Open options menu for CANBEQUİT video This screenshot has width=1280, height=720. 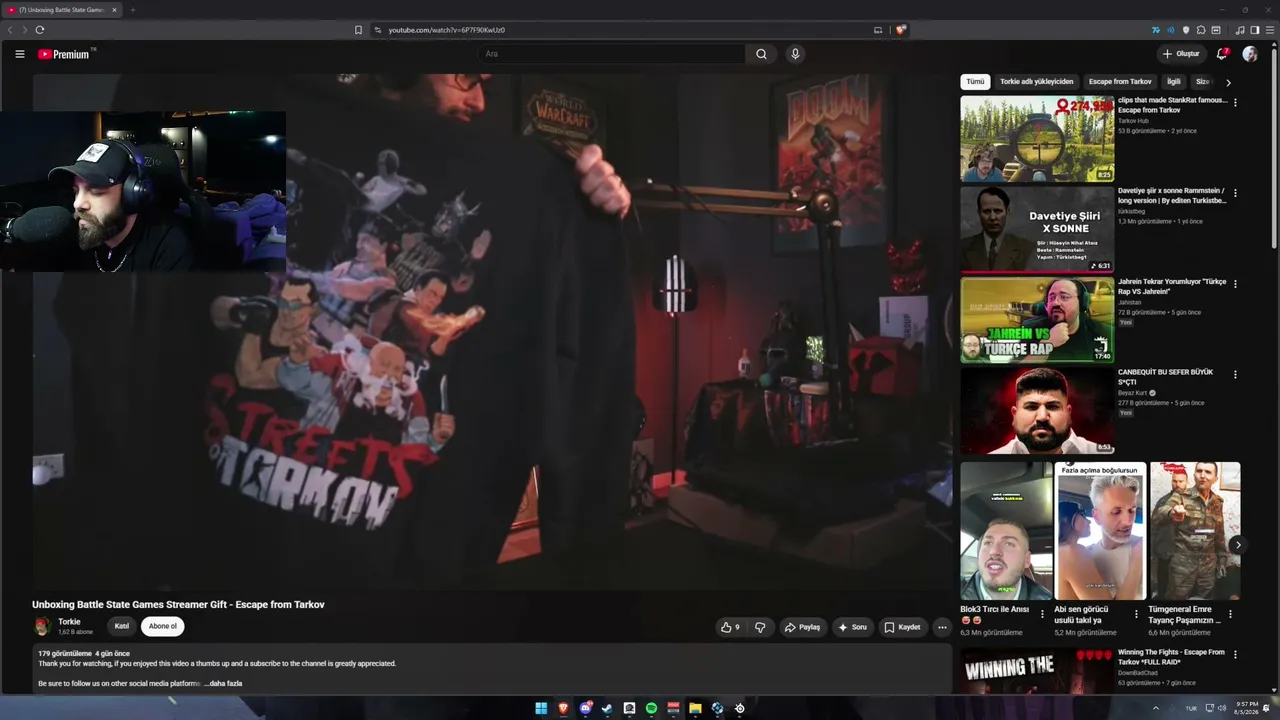[x=1235, y=375]
